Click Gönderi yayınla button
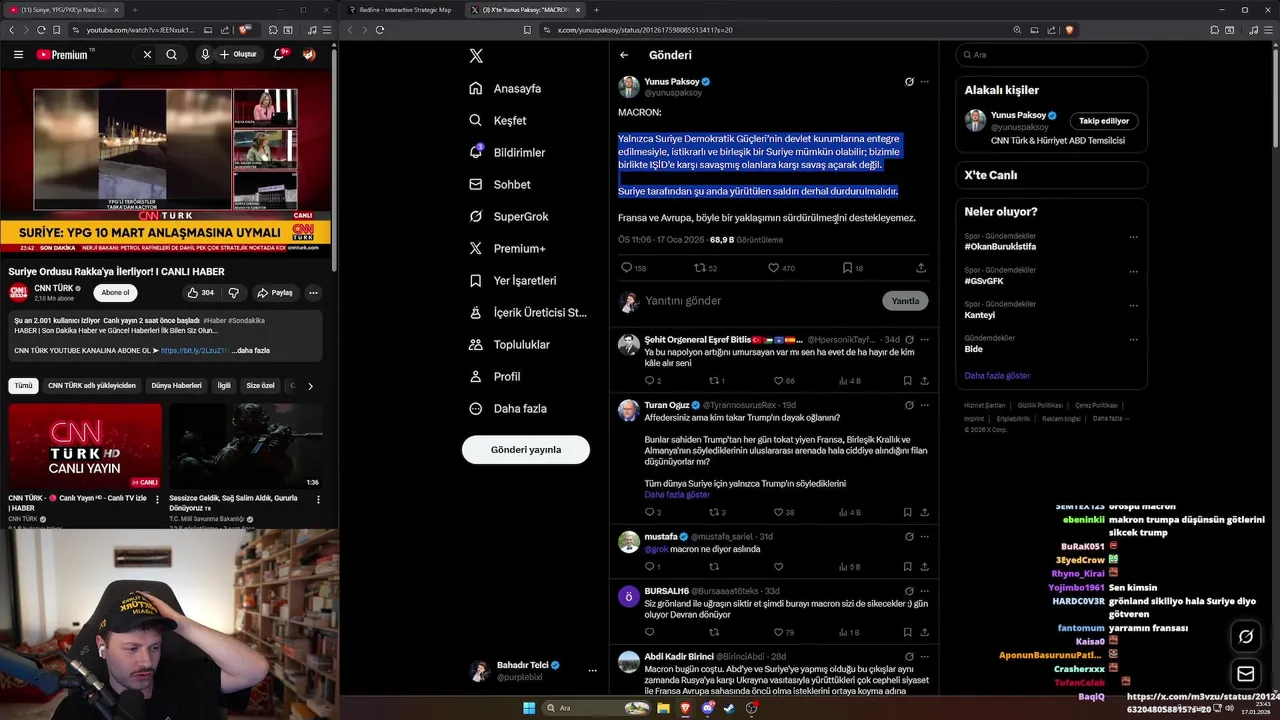This screenshot has width=1280, height=720. tap(525, 449)
